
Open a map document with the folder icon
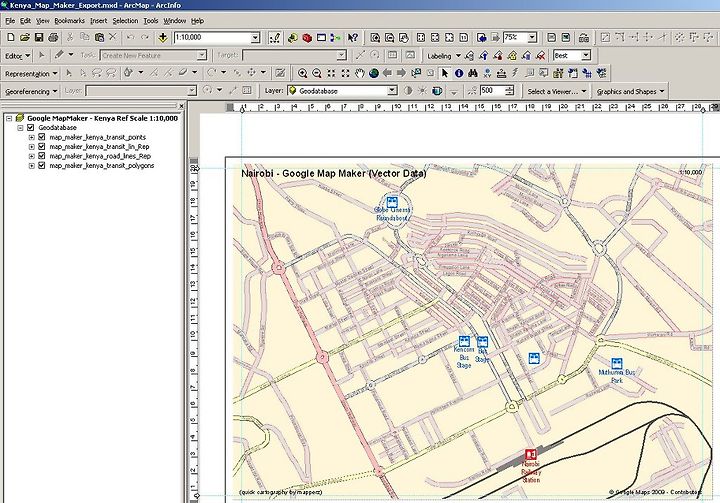[25, 37]
